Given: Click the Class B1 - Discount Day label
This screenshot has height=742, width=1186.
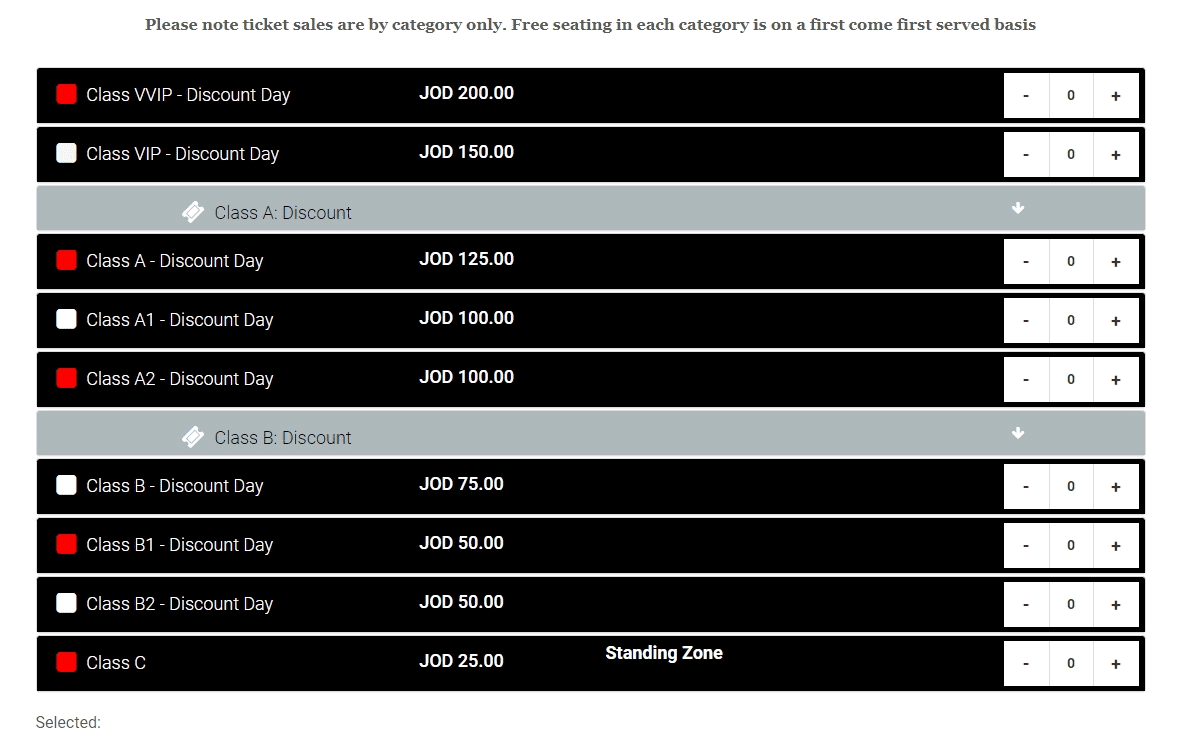Looking at the screenshot, I should point(180,545).
